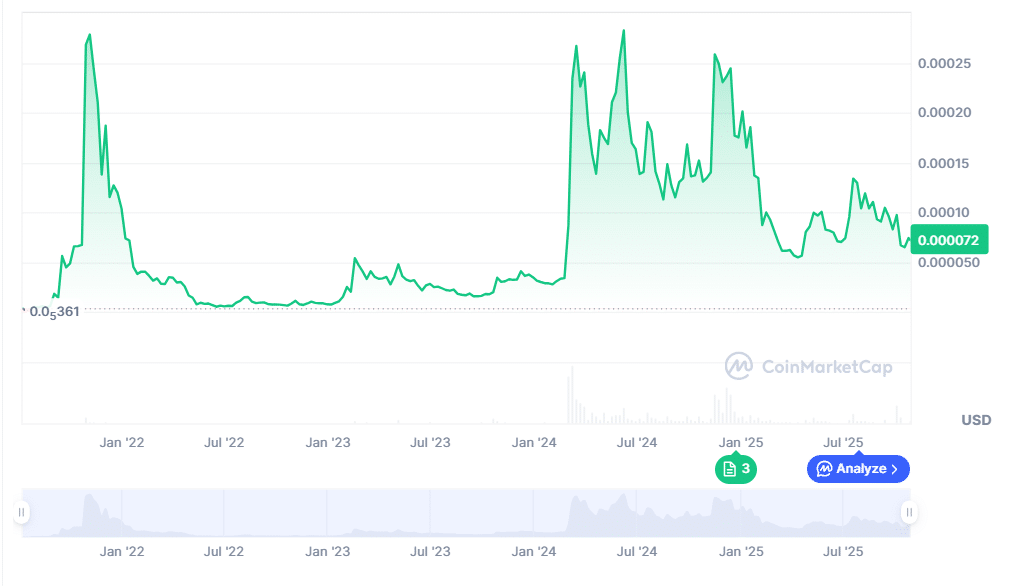Click the CoinMarketCap watermark logo icon
This screenshot has height=586, width=1011.
pos(739,367)
